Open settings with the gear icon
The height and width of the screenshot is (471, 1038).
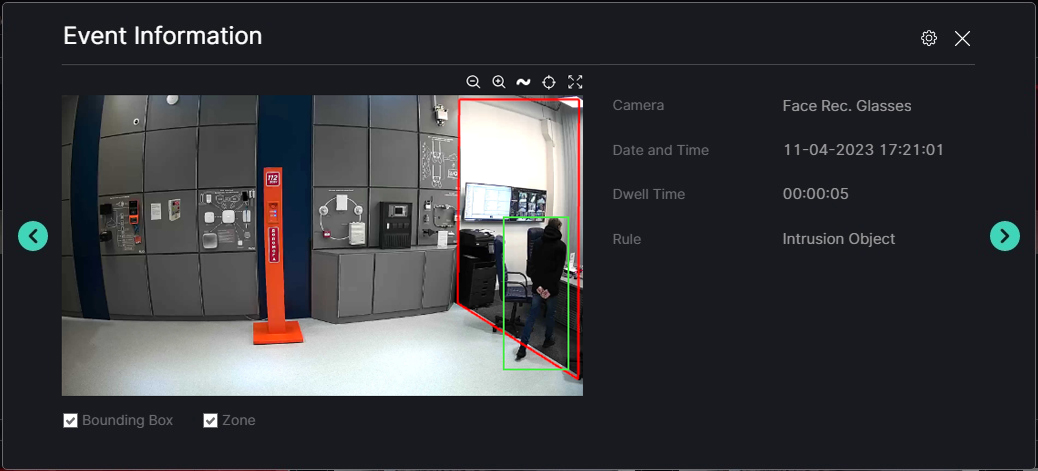929,38
